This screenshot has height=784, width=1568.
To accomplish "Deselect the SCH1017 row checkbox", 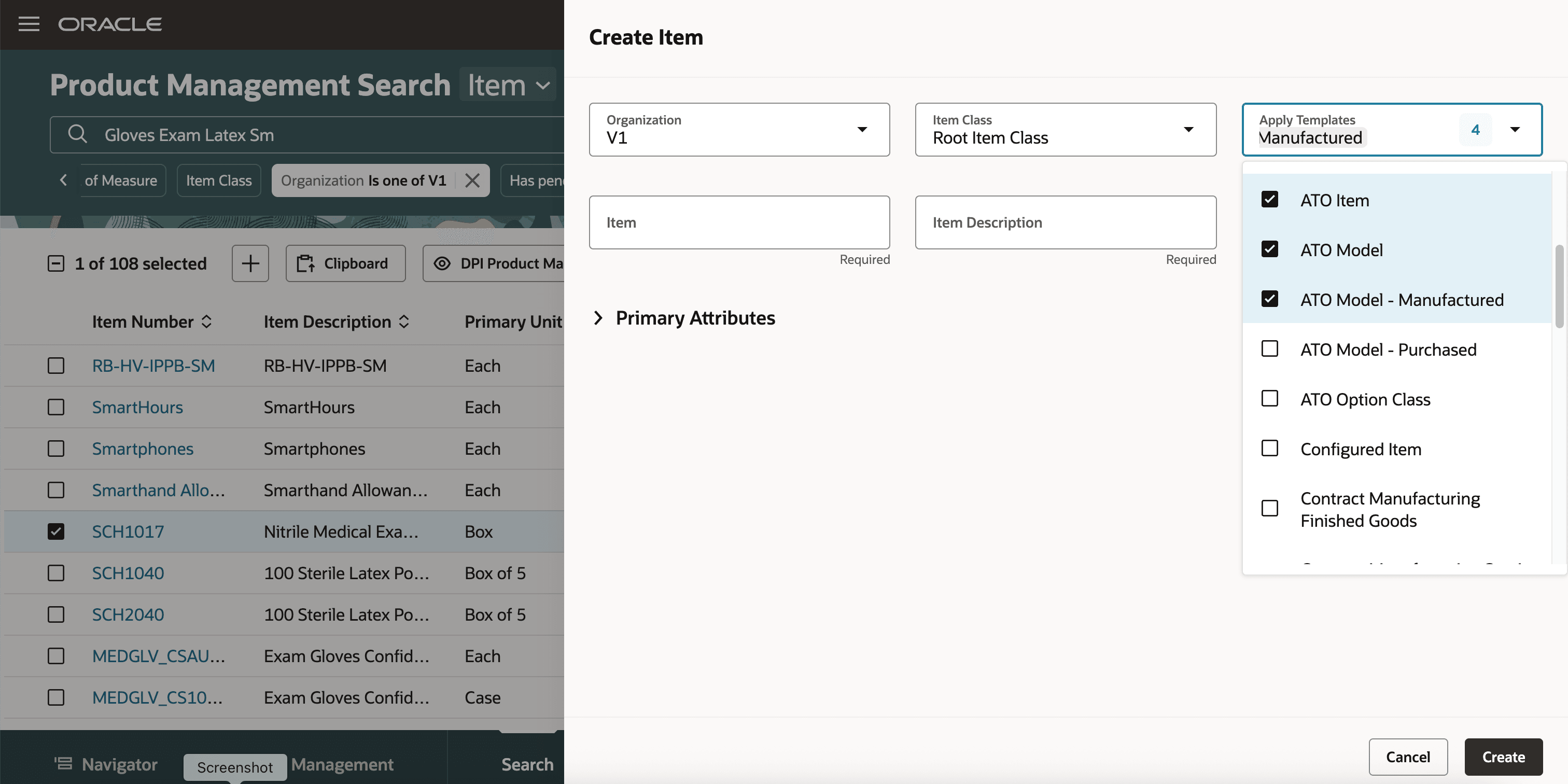I will (56, 531).
